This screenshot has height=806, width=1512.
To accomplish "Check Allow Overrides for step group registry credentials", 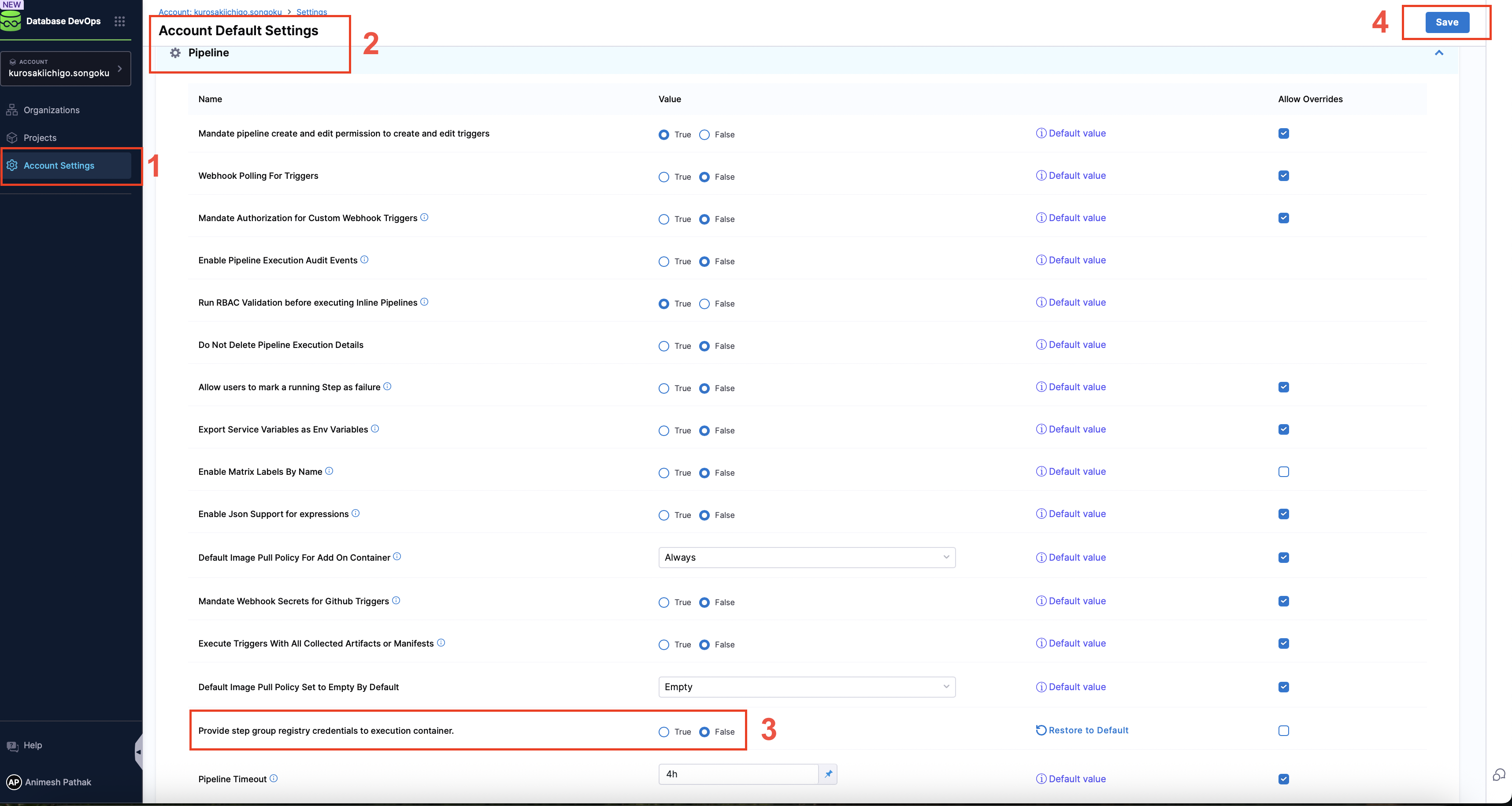I will click(1283, 730).
